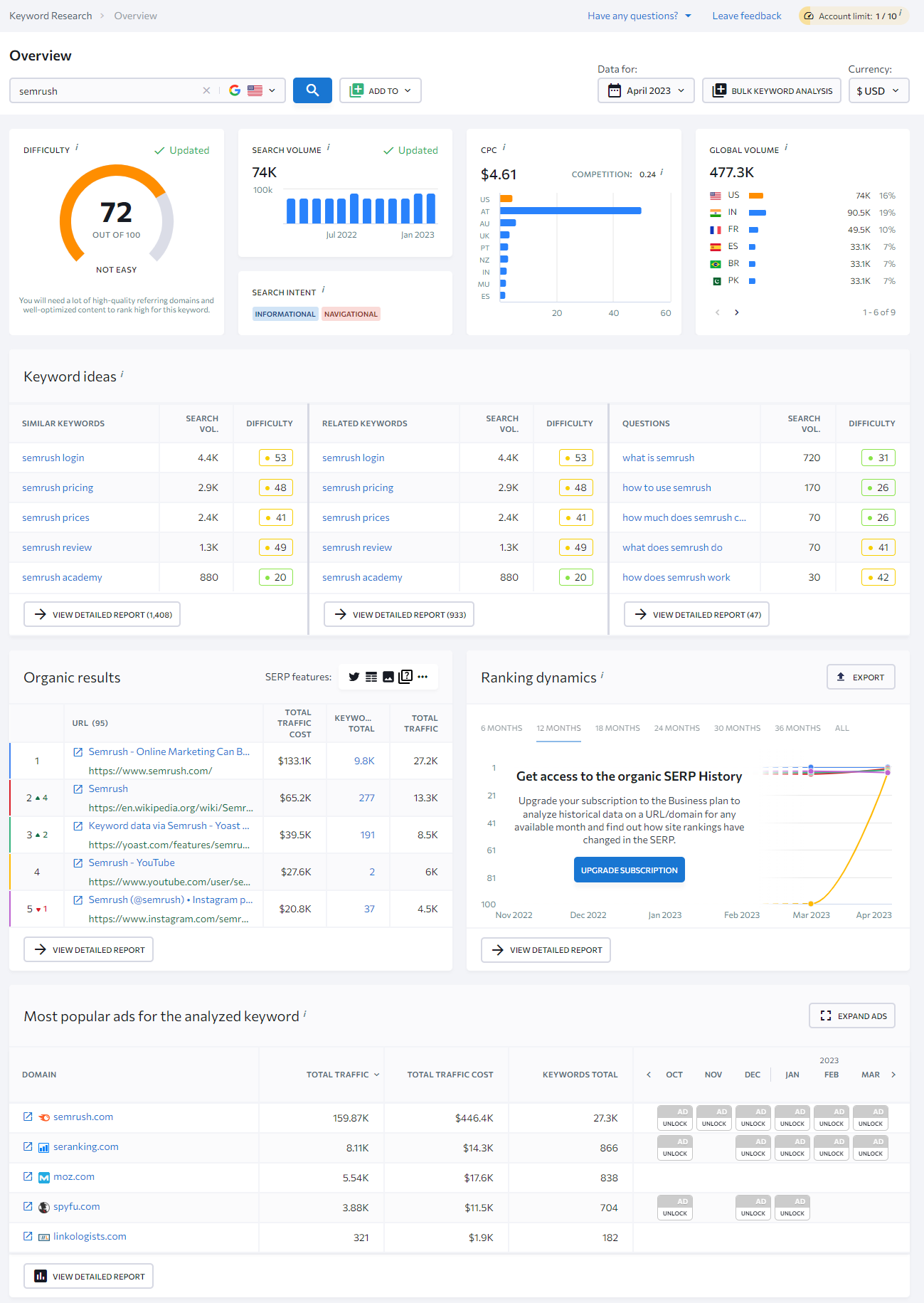Click the Upgrade Subscription button
Screen dimensions: 924x1303
[629, 870]
